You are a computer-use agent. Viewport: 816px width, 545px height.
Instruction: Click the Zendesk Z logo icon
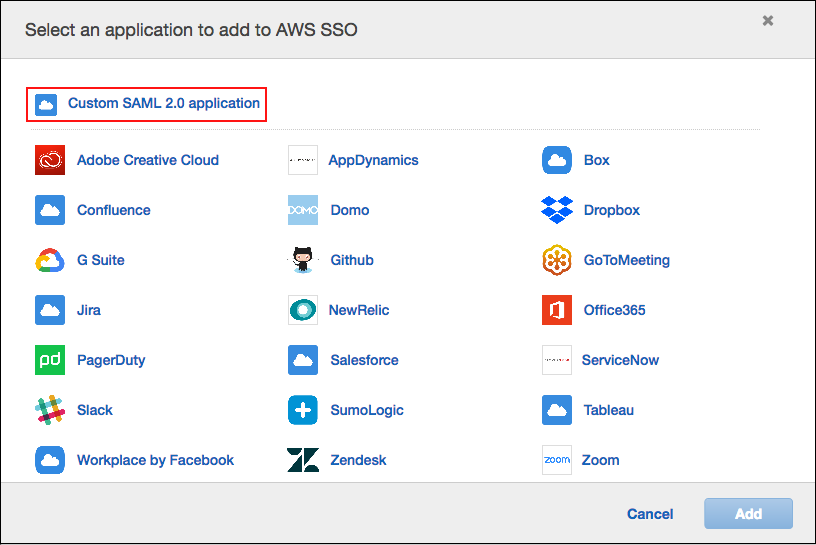tap(303, 460)
